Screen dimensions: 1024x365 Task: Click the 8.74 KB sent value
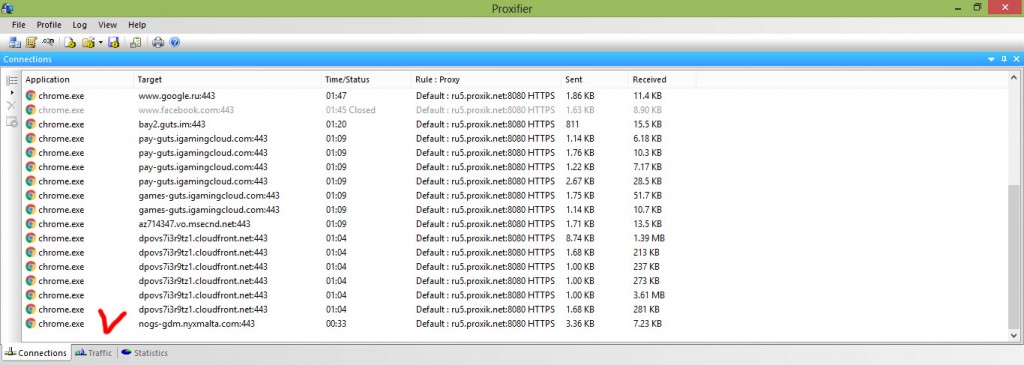click(x=580, y=238)
